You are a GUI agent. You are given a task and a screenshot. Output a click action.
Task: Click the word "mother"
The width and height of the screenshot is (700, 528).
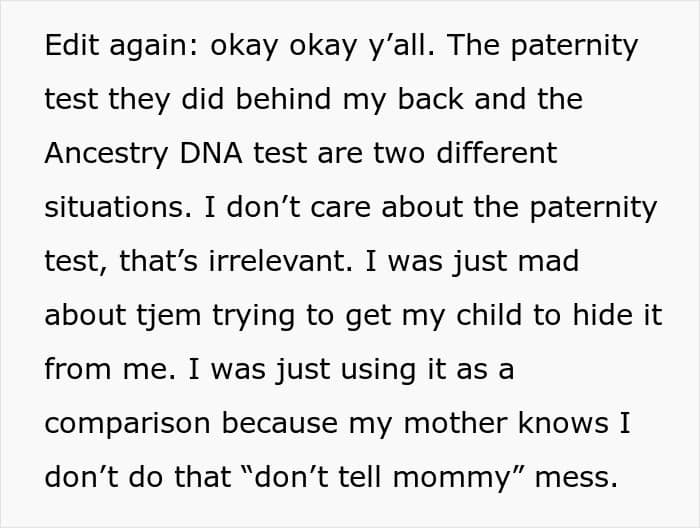point(446,422)
